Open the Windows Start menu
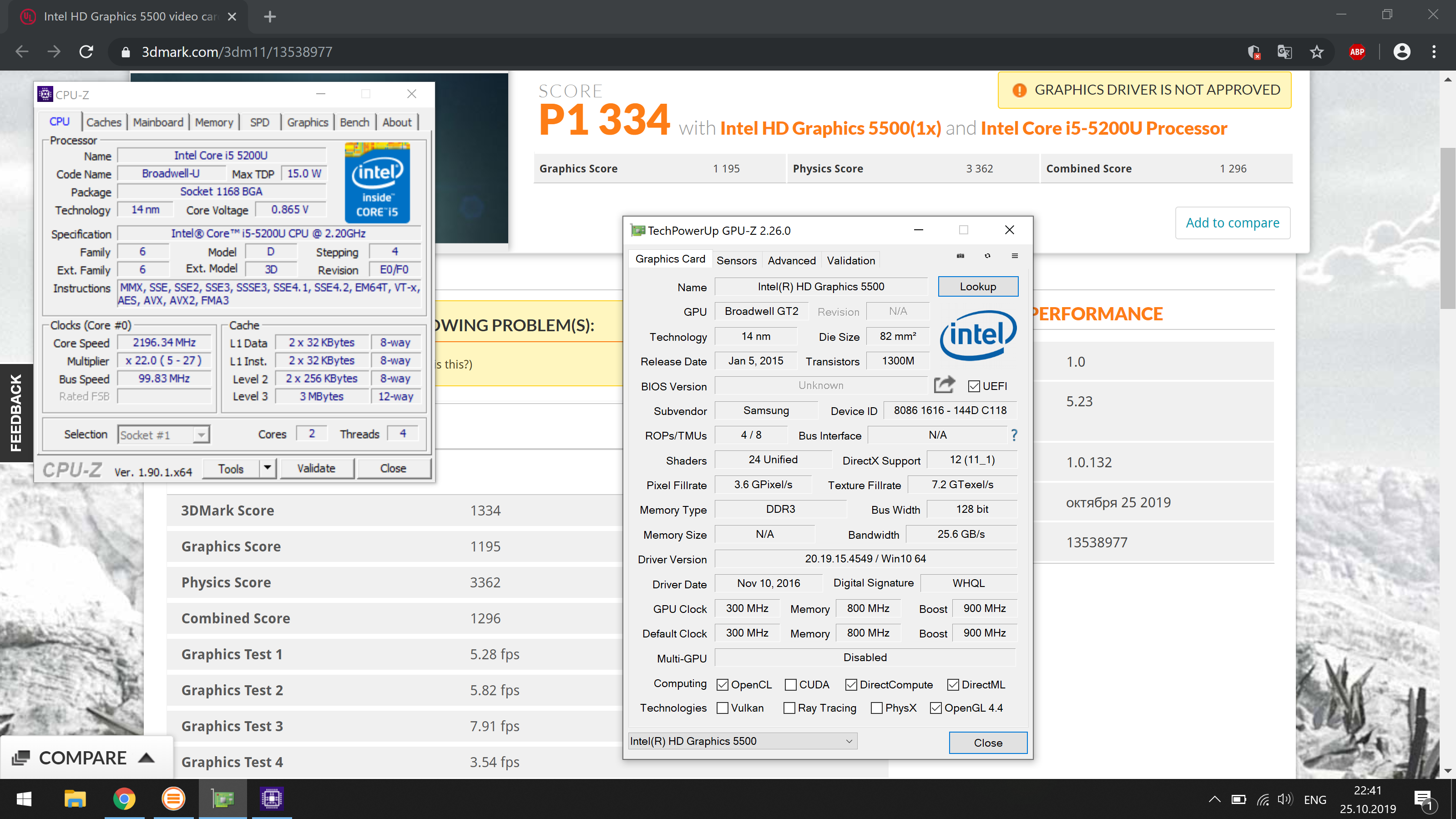Image resolution: width=1456 pixels, height=819 pixels. click(x=24, y=799)
